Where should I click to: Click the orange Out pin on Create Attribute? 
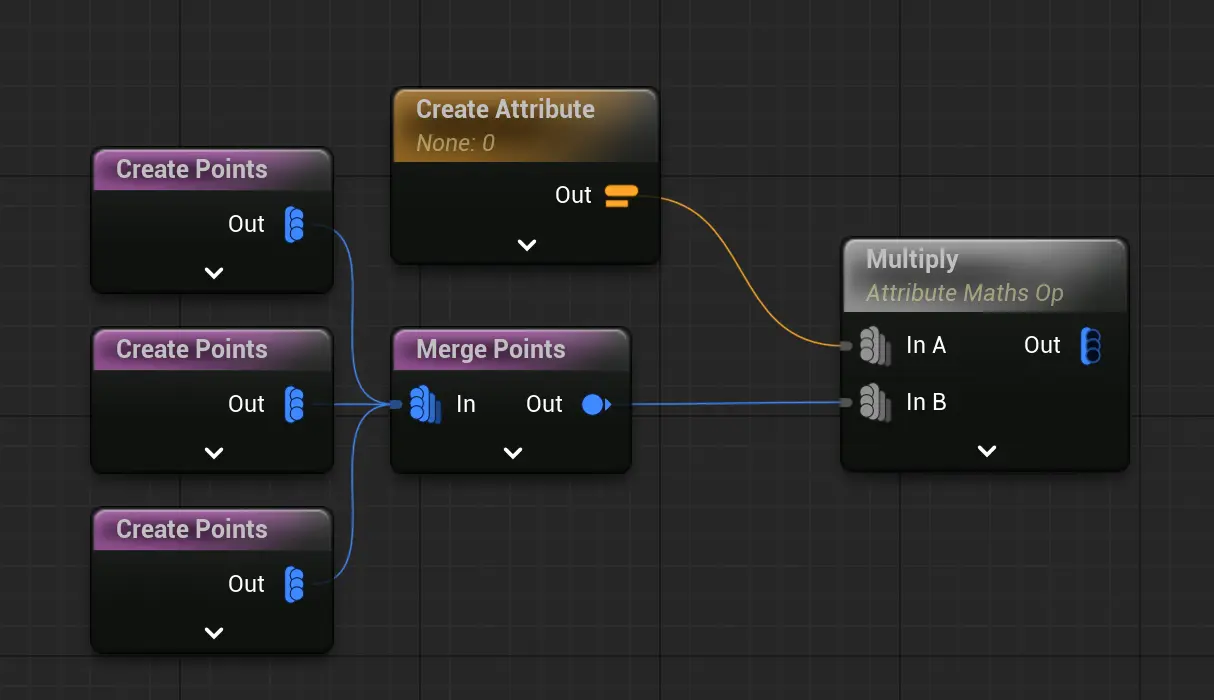(621, 196)
